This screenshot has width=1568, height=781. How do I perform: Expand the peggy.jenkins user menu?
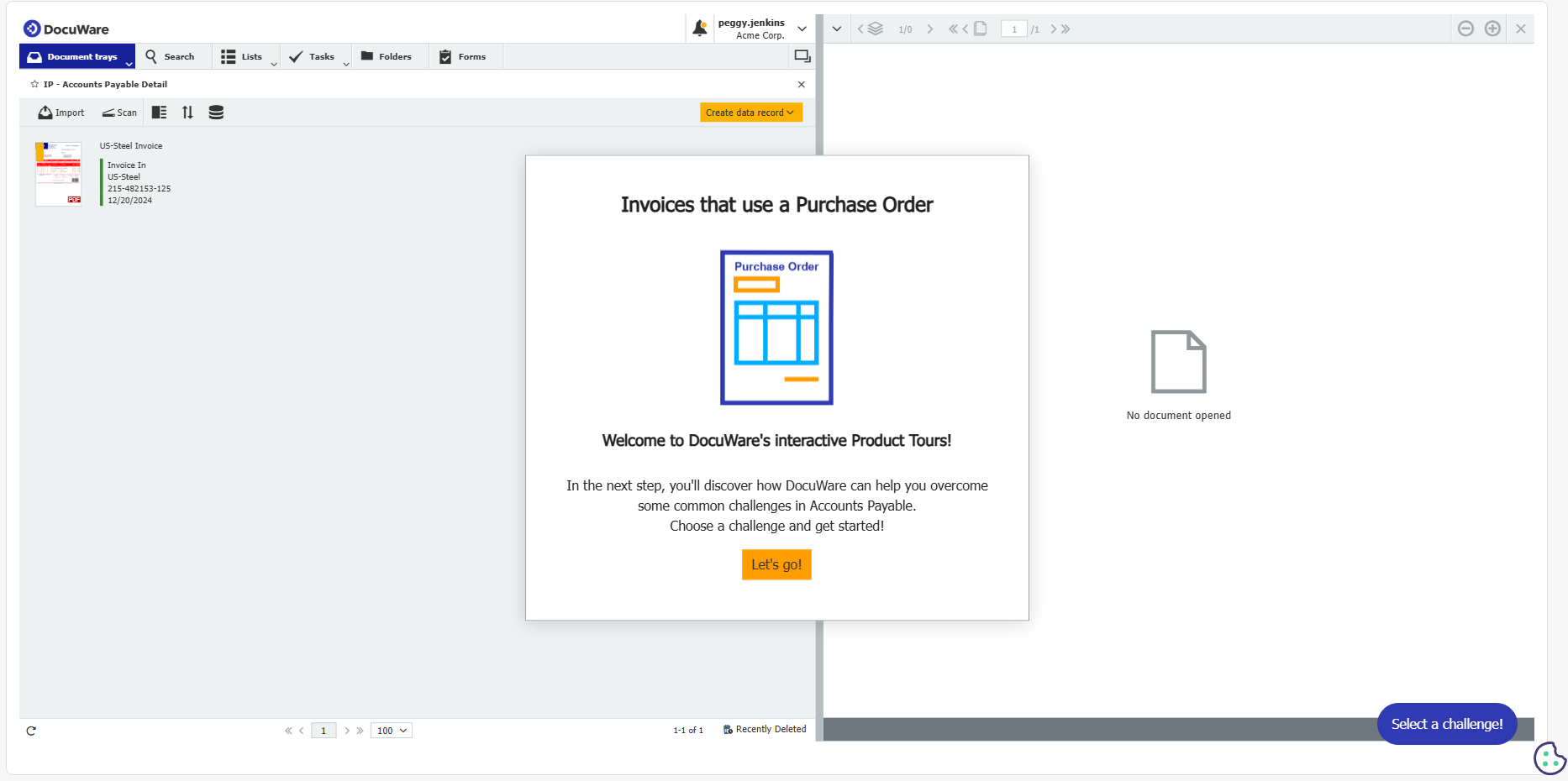(802, 29)
